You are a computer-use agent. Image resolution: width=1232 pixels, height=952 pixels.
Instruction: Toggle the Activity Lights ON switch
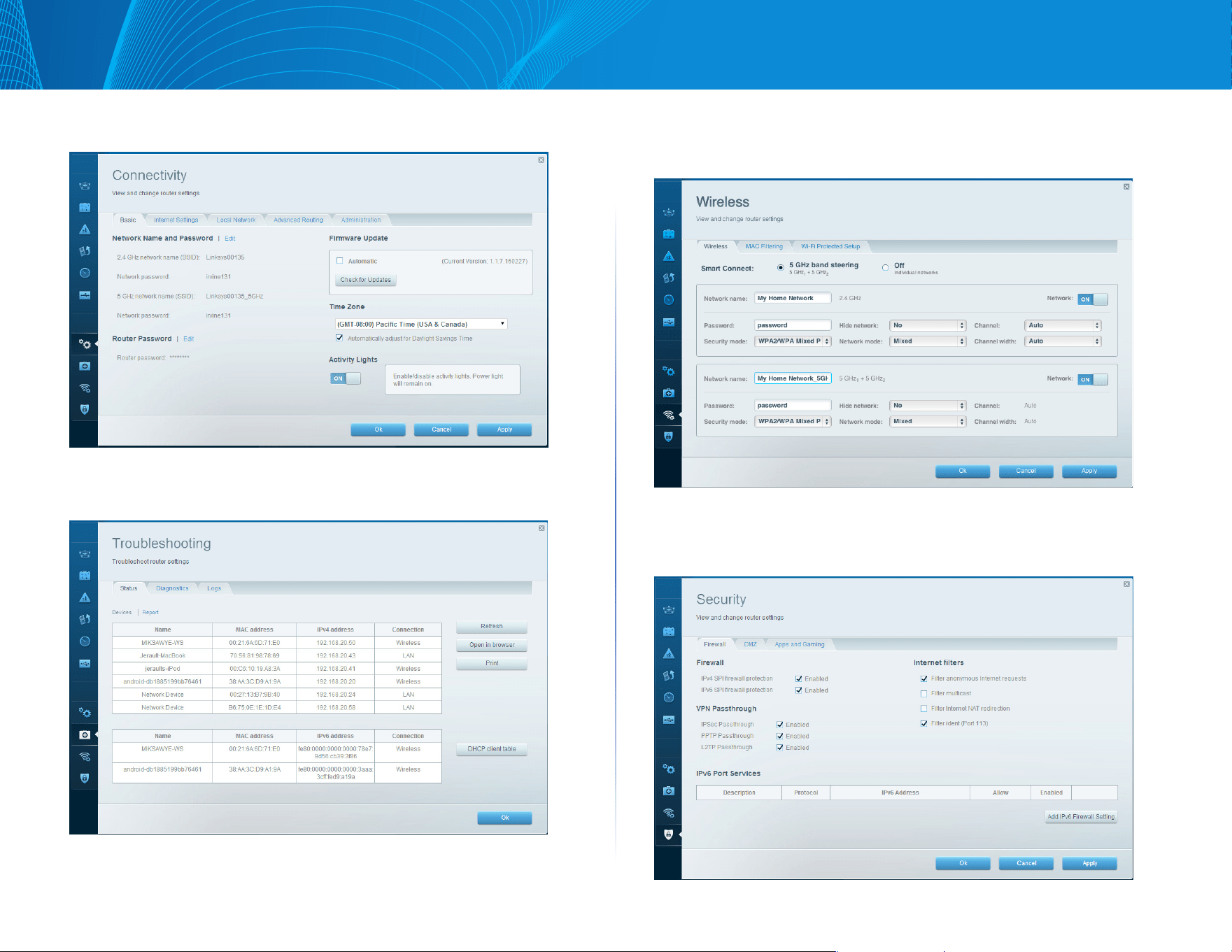[346, 378]
